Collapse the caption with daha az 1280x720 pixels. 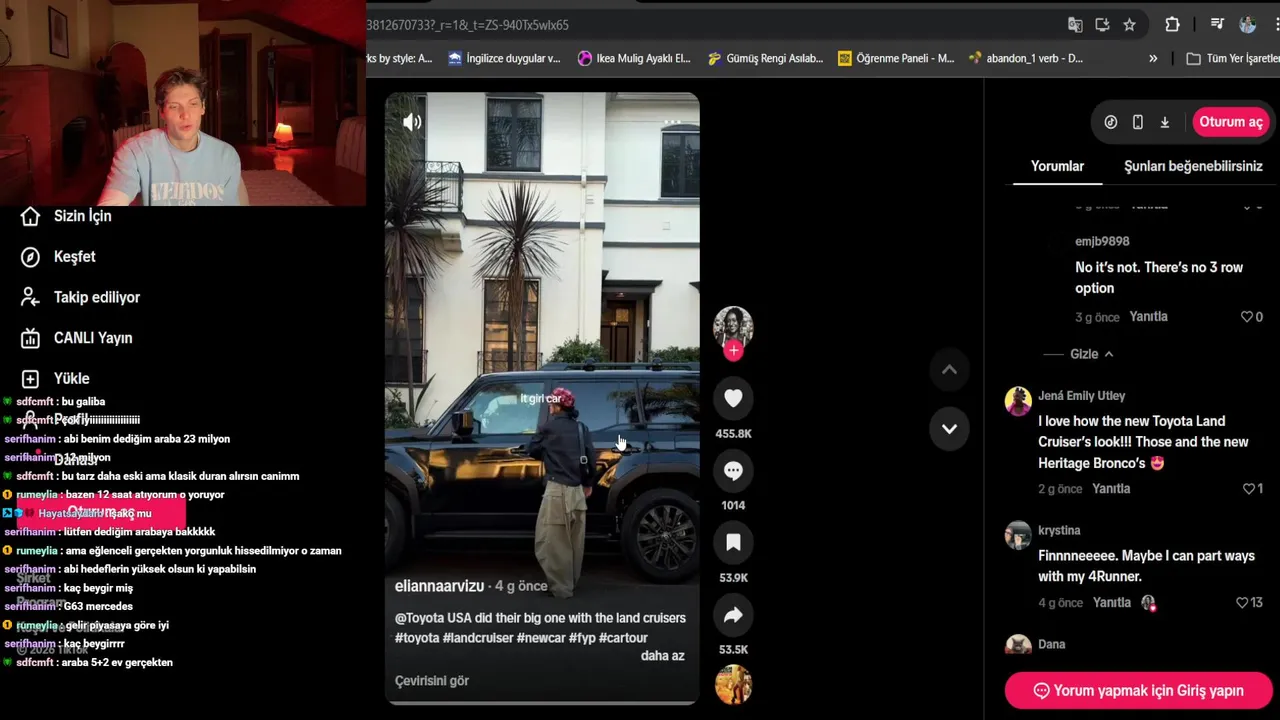662,656
